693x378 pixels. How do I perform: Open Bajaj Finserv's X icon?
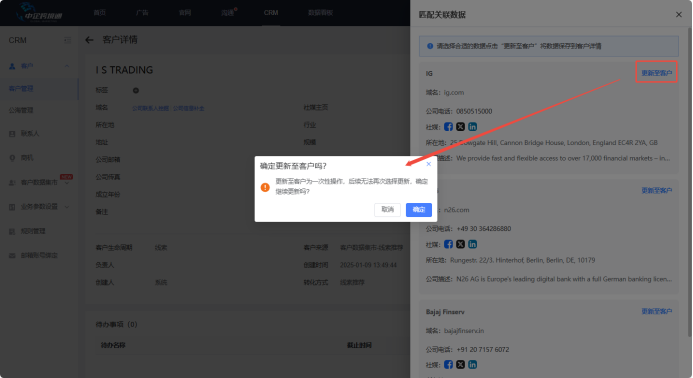pyautogui.click(x=461, y=365)
